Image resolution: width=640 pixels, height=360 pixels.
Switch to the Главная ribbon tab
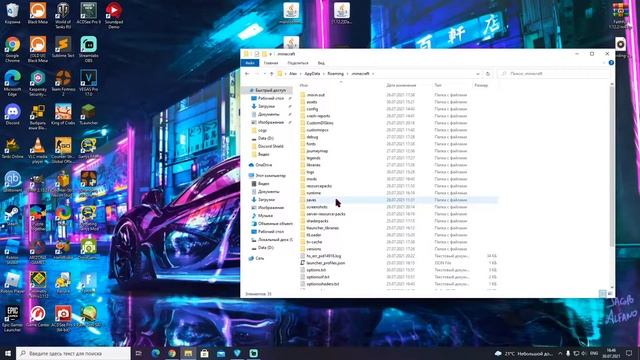271,63
